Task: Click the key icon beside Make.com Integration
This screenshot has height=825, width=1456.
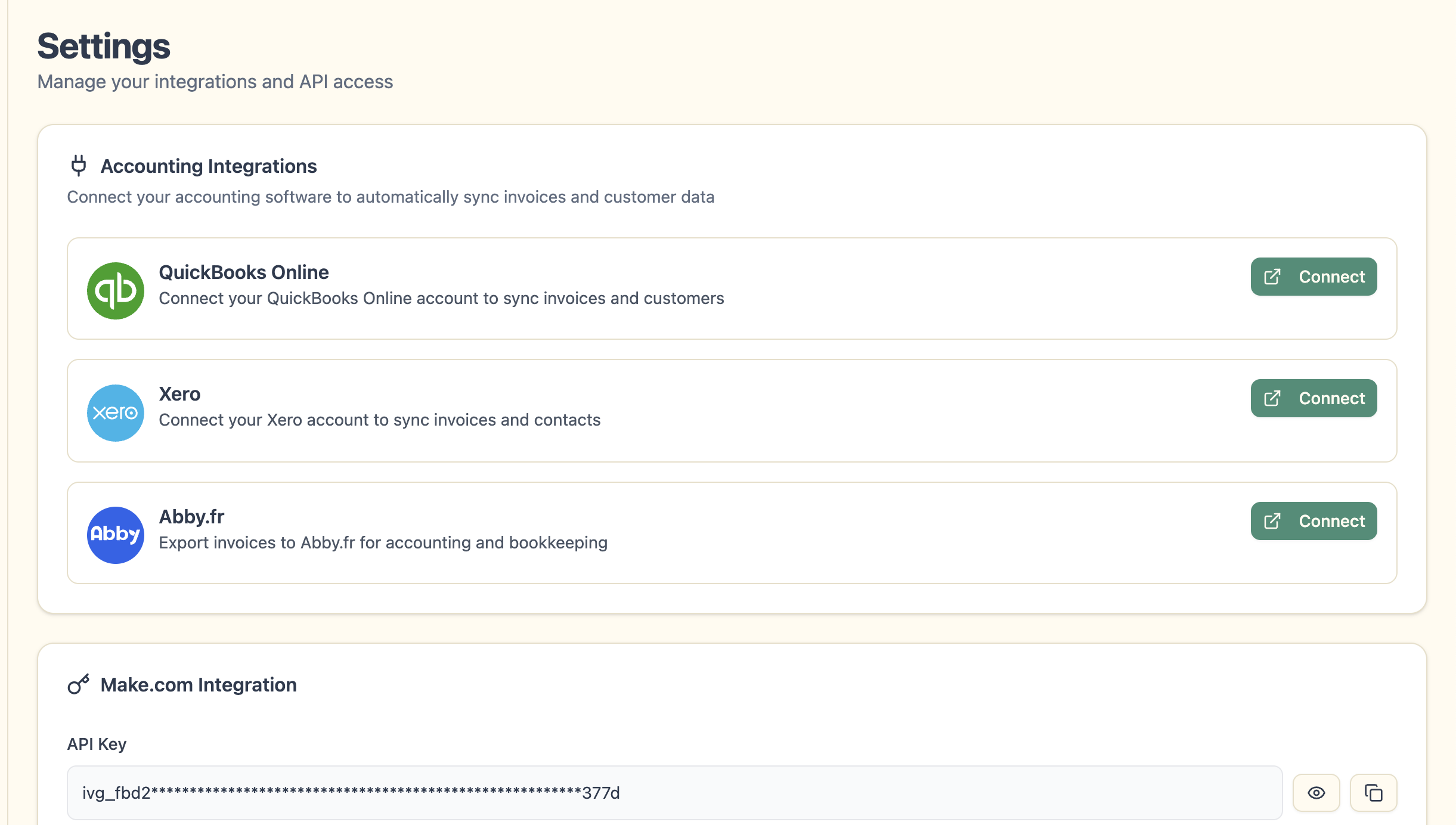Action: pyautogui.click(x=78, y=684)
